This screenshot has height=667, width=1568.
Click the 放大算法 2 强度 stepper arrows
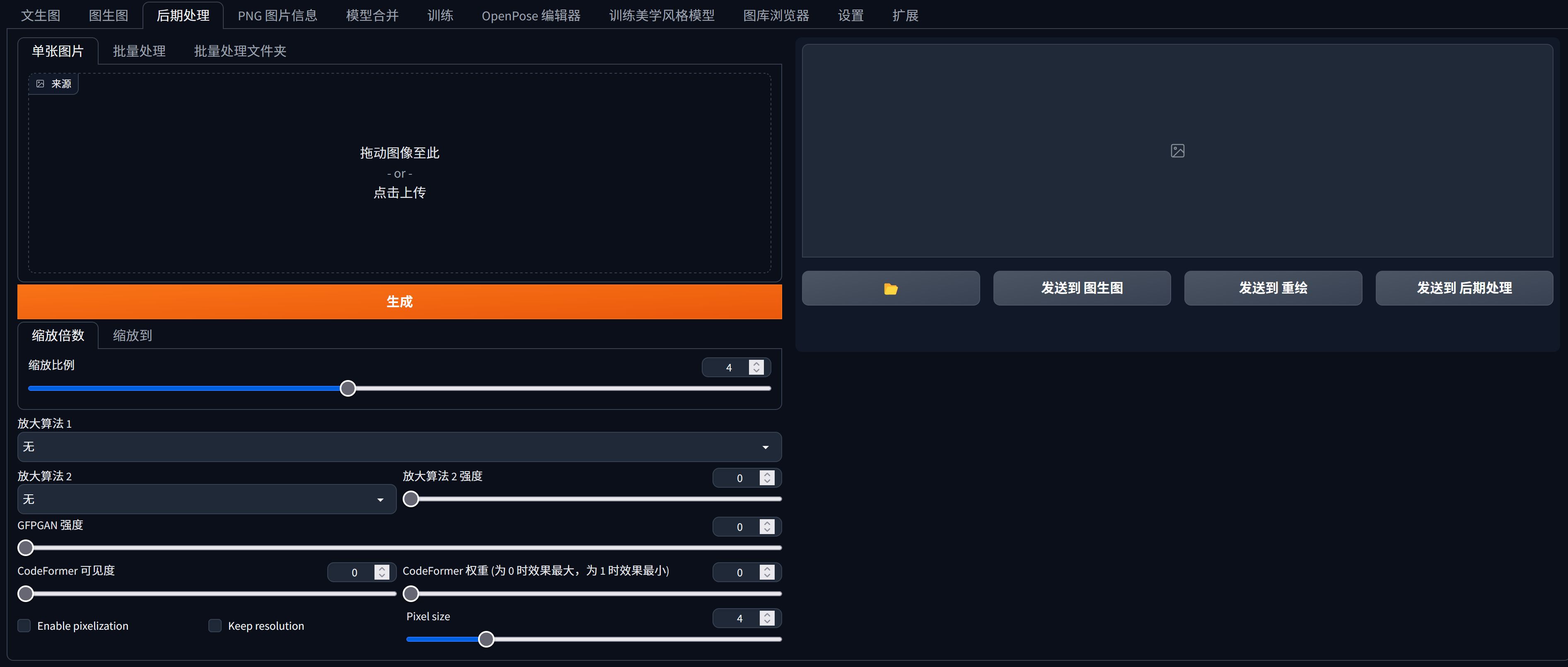(x=768, y=478)
